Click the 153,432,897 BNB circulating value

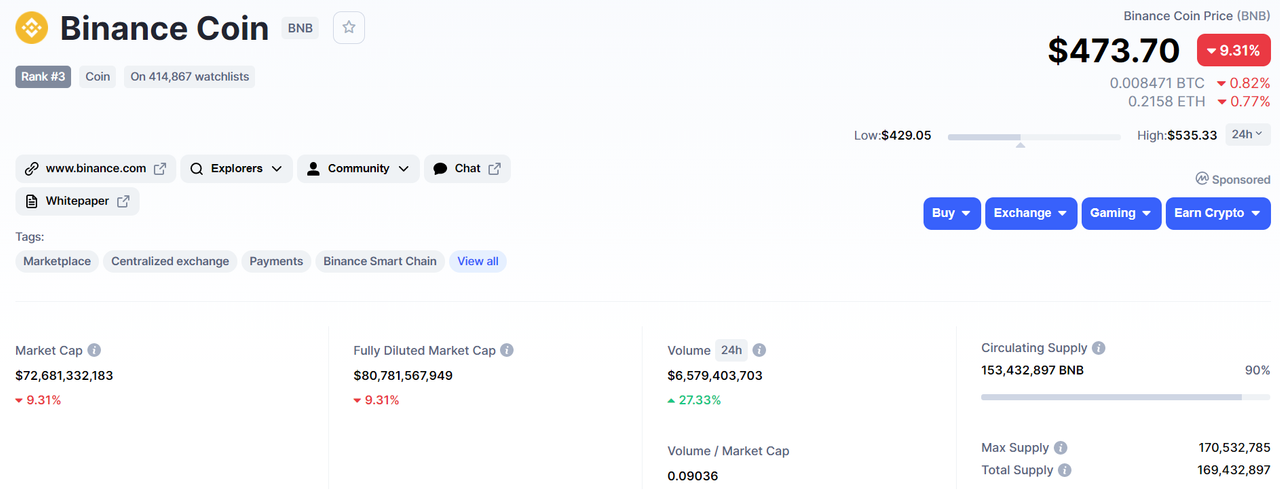click(1032, 370)
